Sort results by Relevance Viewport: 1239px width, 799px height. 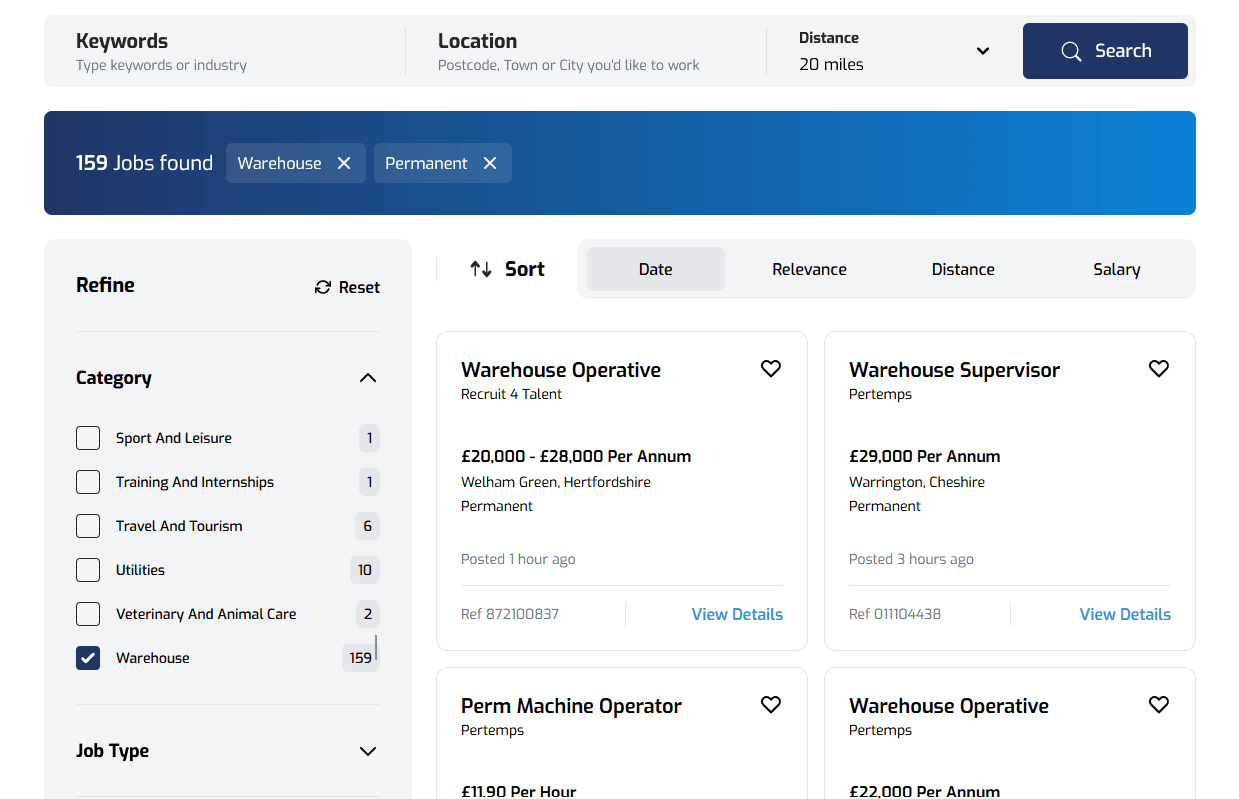coord(809,269)
